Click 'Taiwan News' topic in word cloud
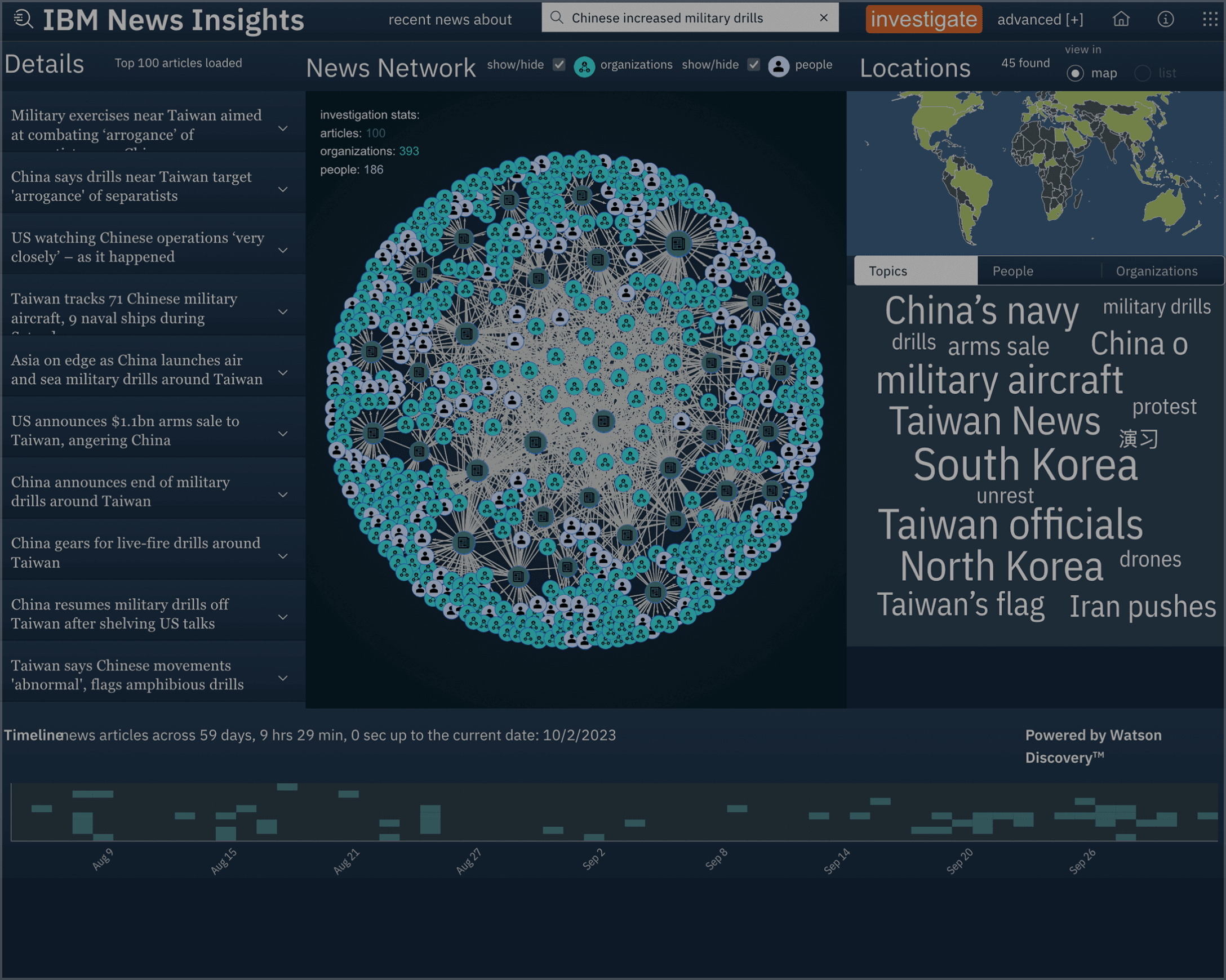The width and height of the screenshot is (1226, 980). click(x=994, y=421)
